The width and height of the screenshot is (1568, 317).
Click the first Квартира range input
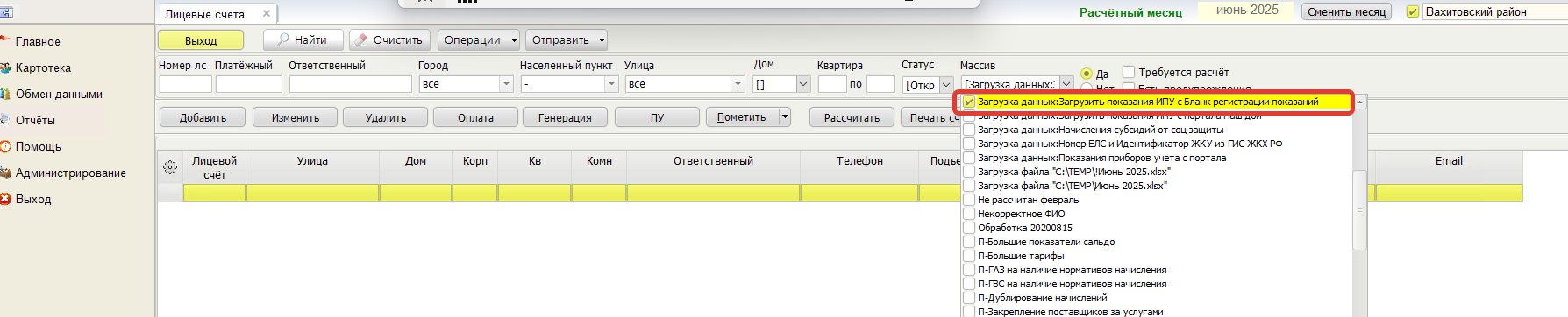[x=832, y=84]
